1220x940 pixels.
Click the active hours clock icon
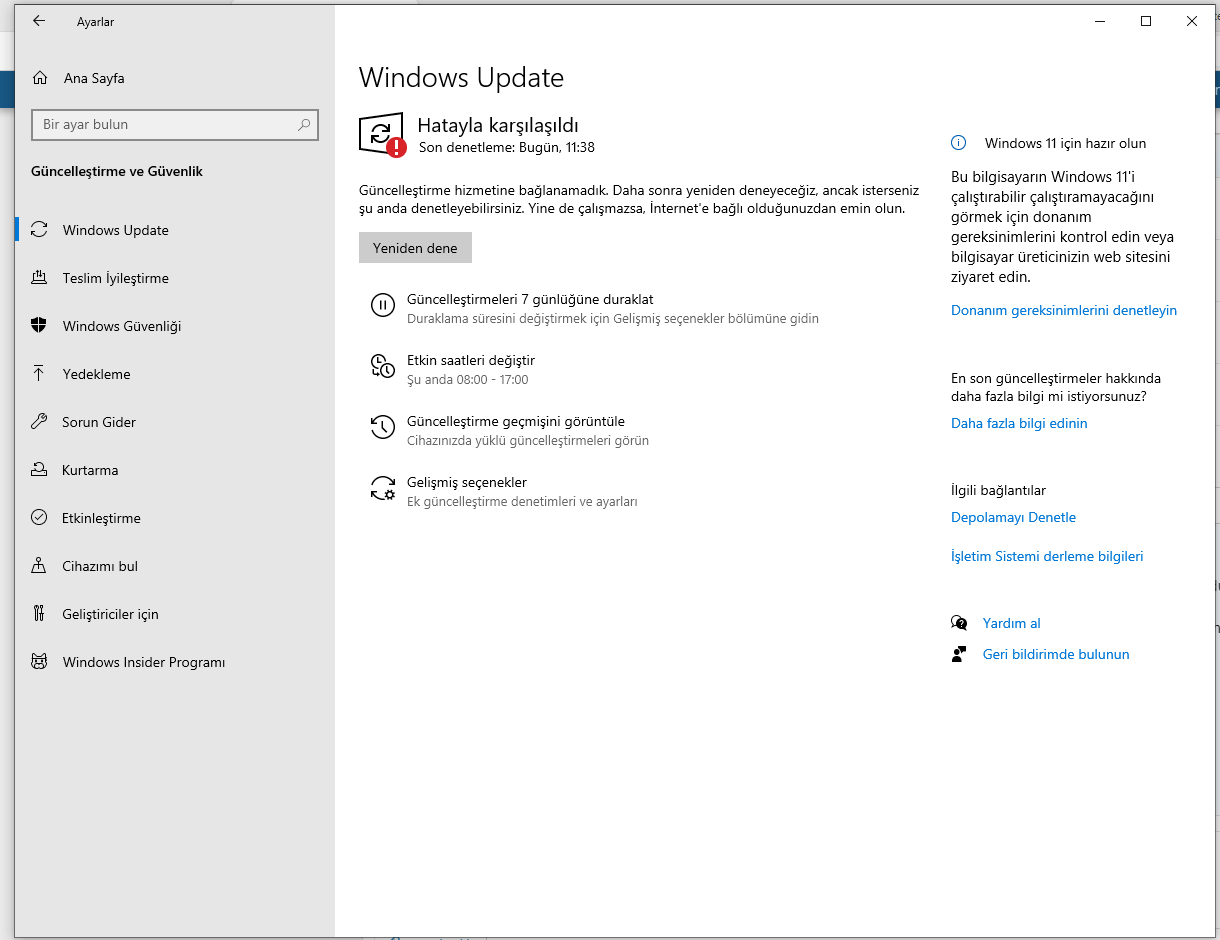(383, 366)
